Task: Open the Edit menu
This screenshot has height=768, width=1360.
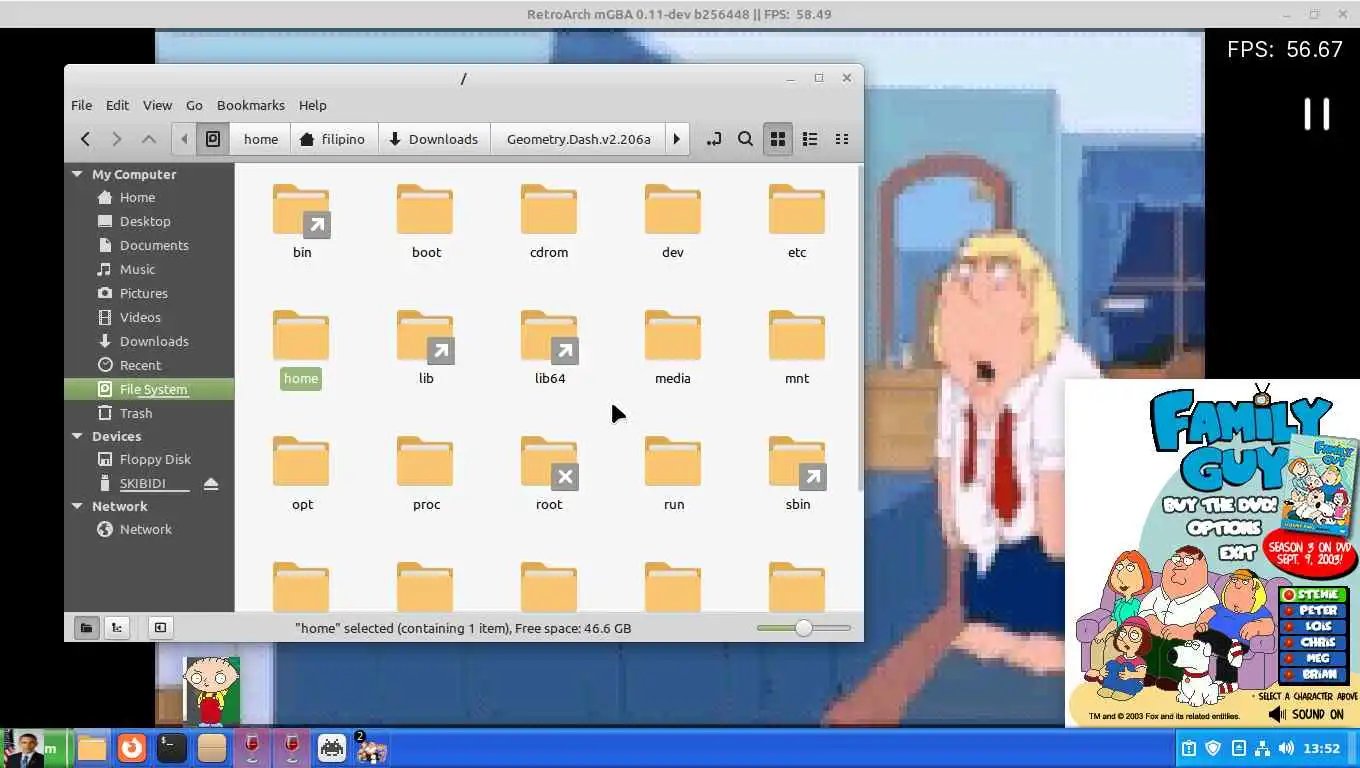Action: point(117,105)
